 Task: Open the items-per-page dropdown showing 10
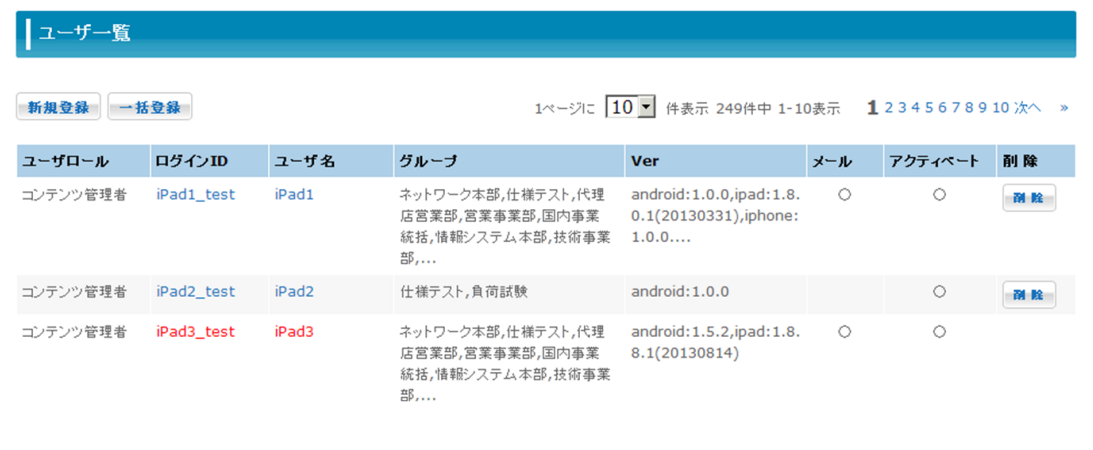pos(630,107)
